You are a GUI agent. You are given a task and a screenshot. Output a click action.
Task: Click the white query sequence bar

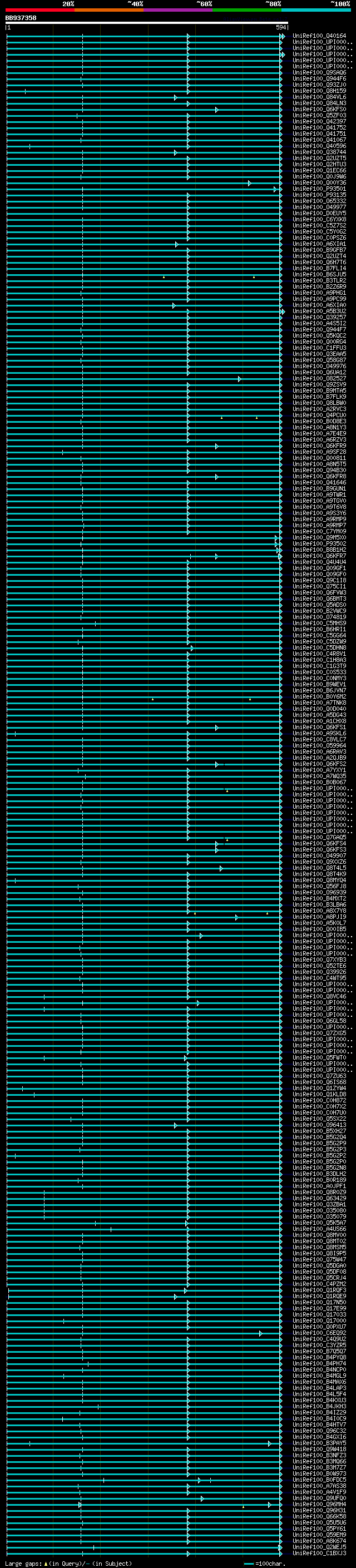(147, 23)
